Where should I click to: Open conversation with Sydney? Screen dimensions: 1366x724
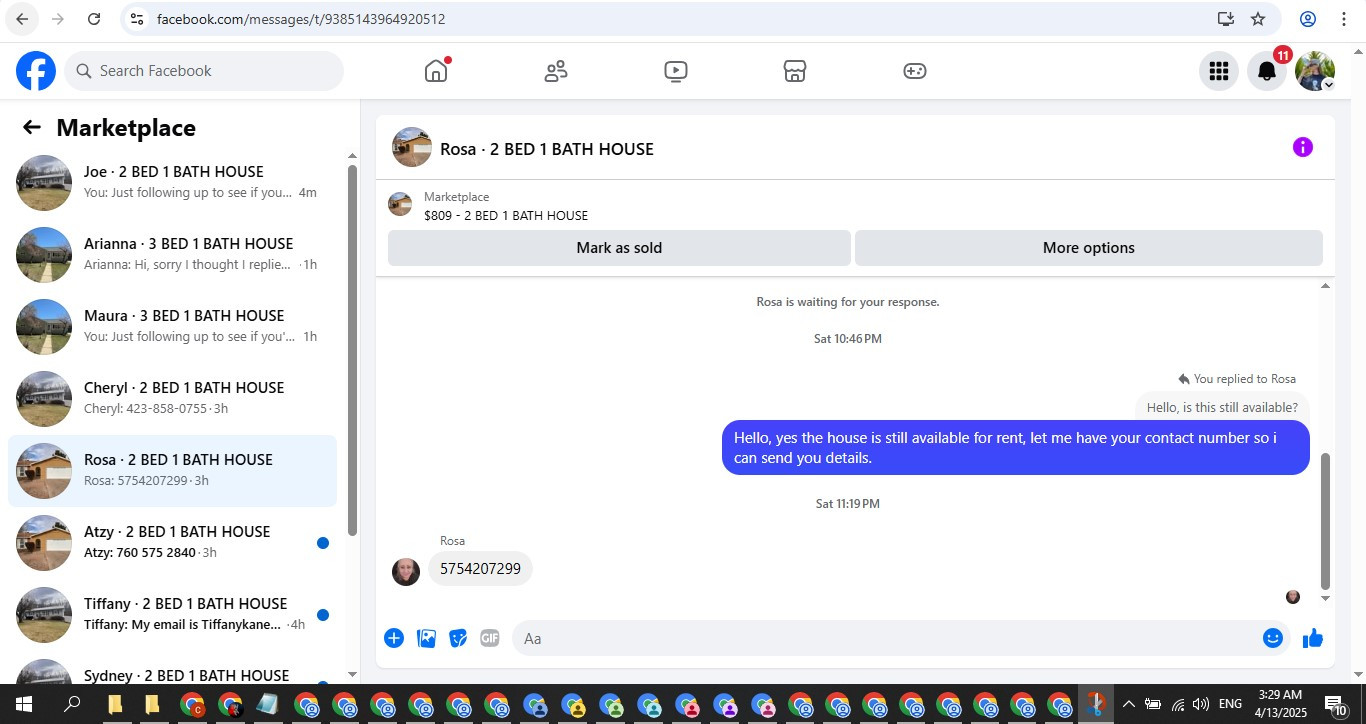pyautogui.click(x=172, y=670)
